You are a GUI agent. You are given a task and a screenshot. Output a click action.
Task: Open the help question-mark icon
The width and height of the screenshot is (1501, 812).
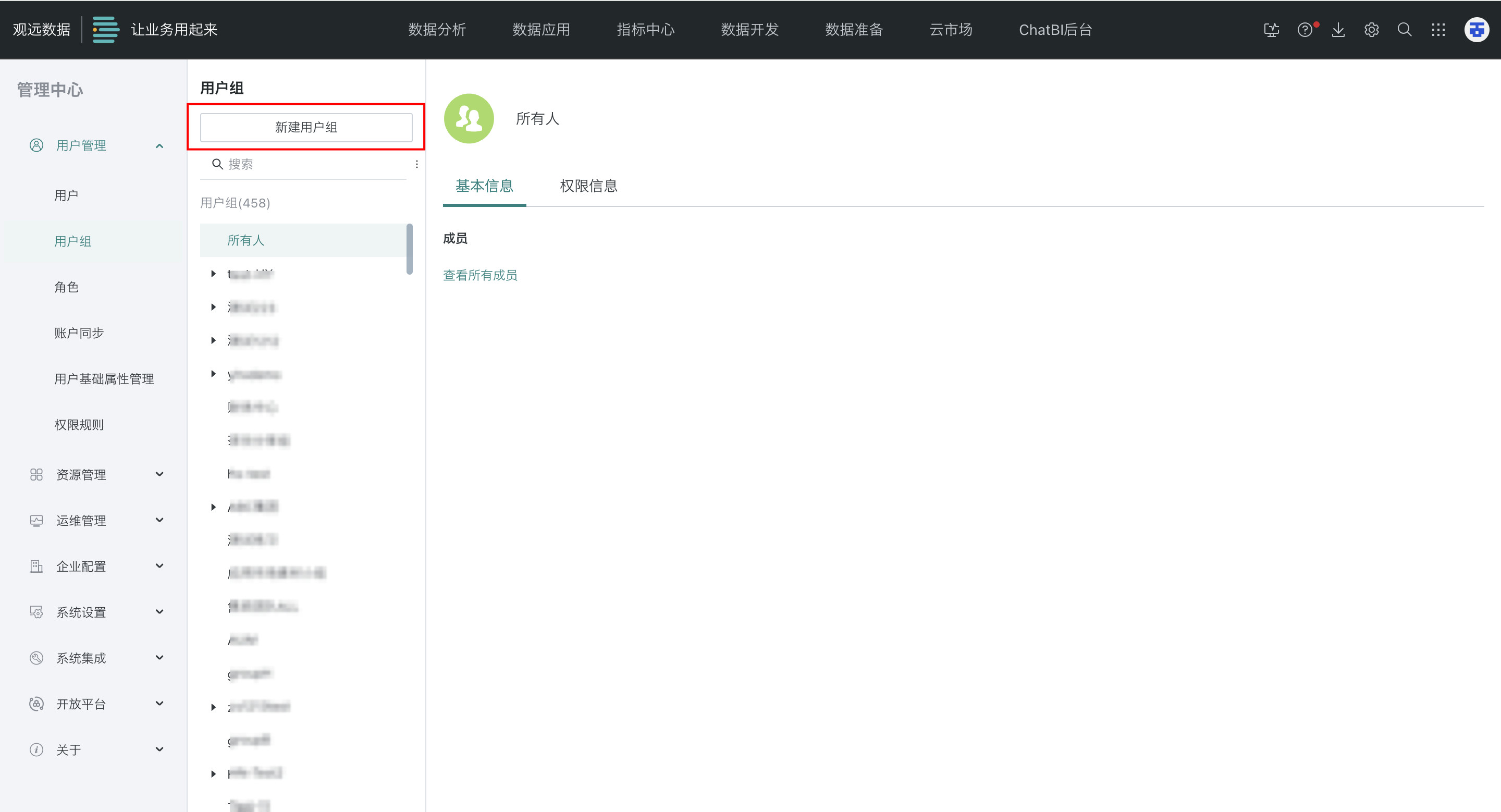1305,30
